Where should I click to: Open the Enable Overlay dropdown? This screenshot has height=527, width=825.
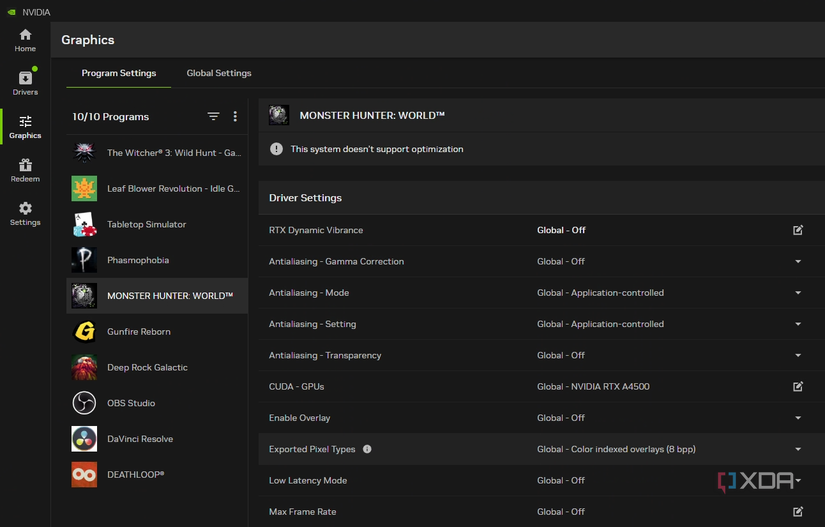coord(797,418)
